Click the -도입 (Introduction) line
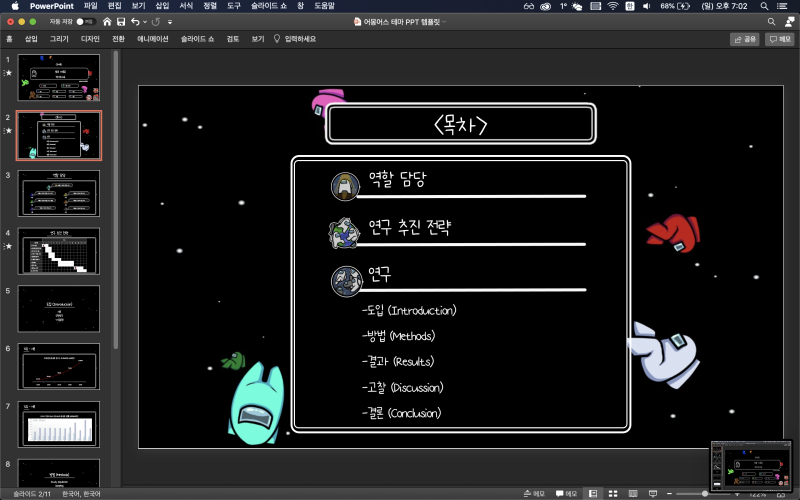800x500 pixels. pyautogui.click(x=409, y=310)
